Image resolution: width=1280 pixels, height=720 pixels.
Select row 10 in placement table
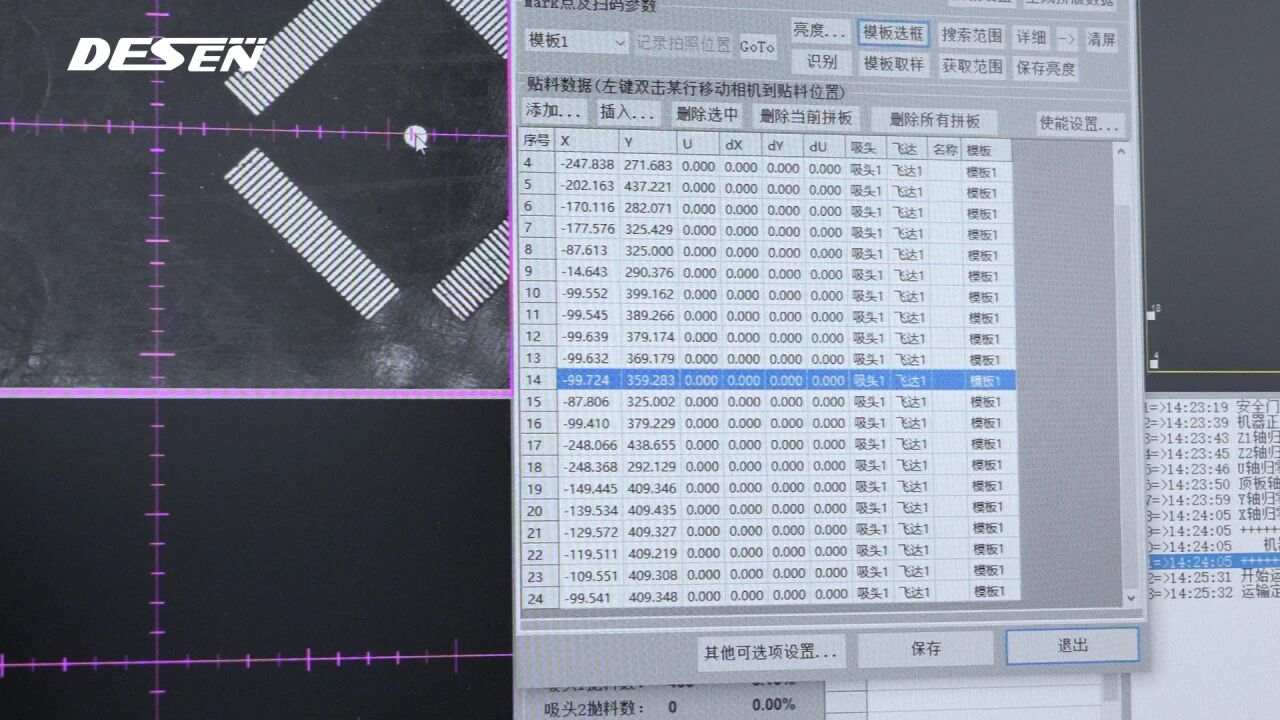pyautogui.click(x=700, y=295)
